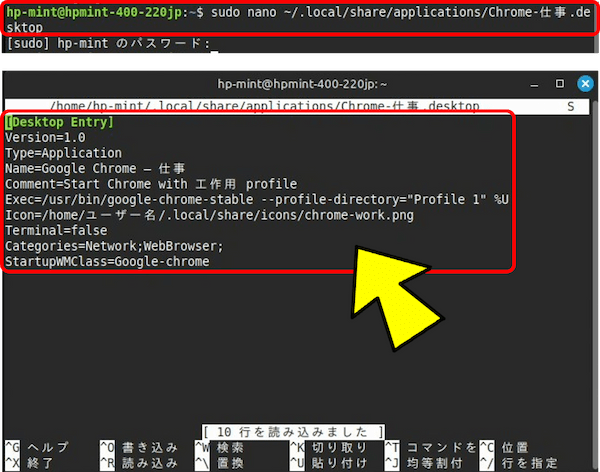Click the ^T コマンドを execute command shortcut

pyautogui.click(x=429, y=447)
